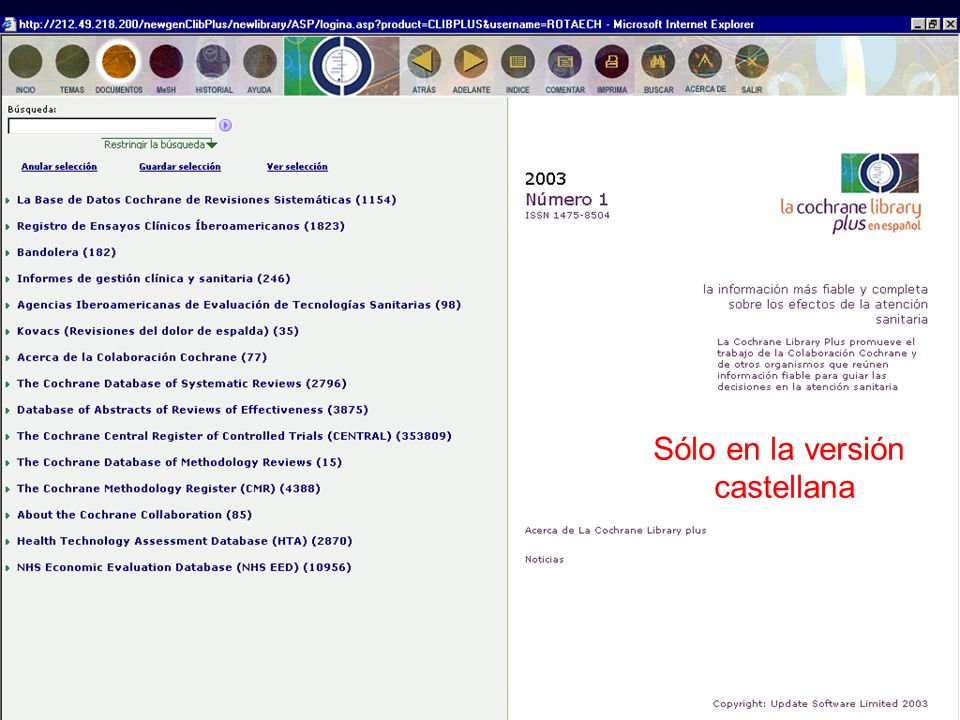Open the Bandolera (182) entry
The width and height of the screenshot is (960, 720).
click(x=66, y=252)
